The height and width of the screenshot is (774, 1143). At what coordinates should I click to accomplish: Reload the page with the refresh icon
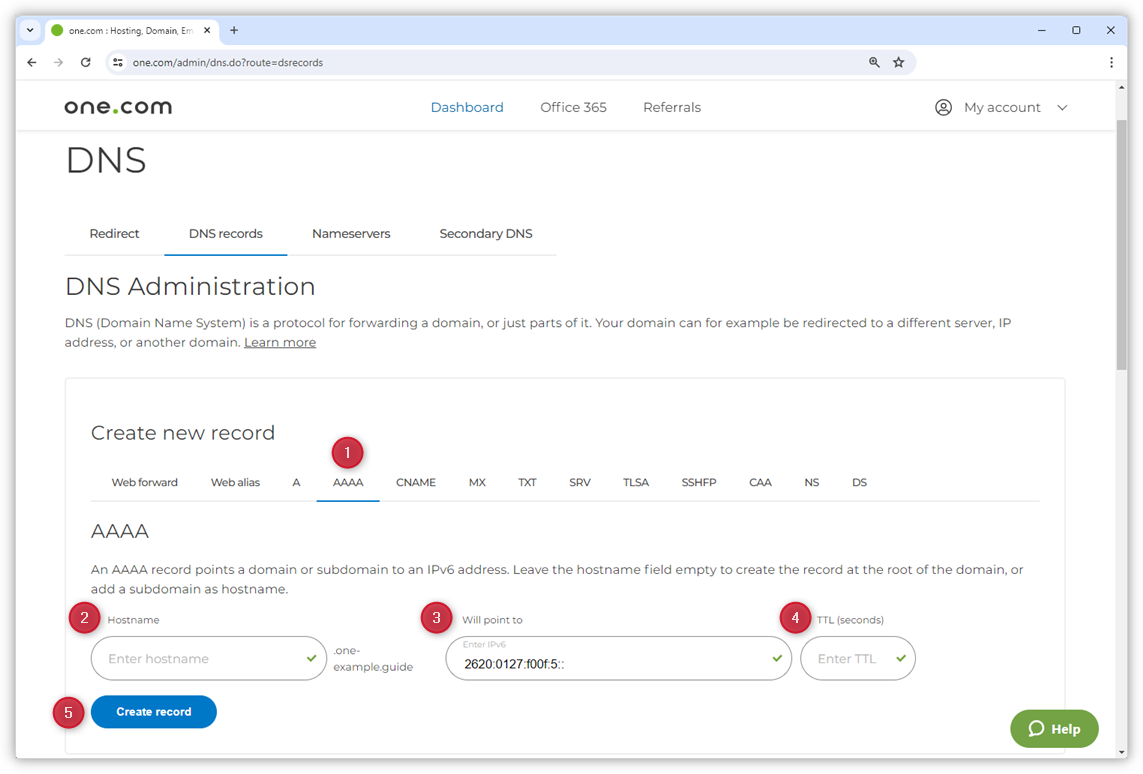pos(85,62)
